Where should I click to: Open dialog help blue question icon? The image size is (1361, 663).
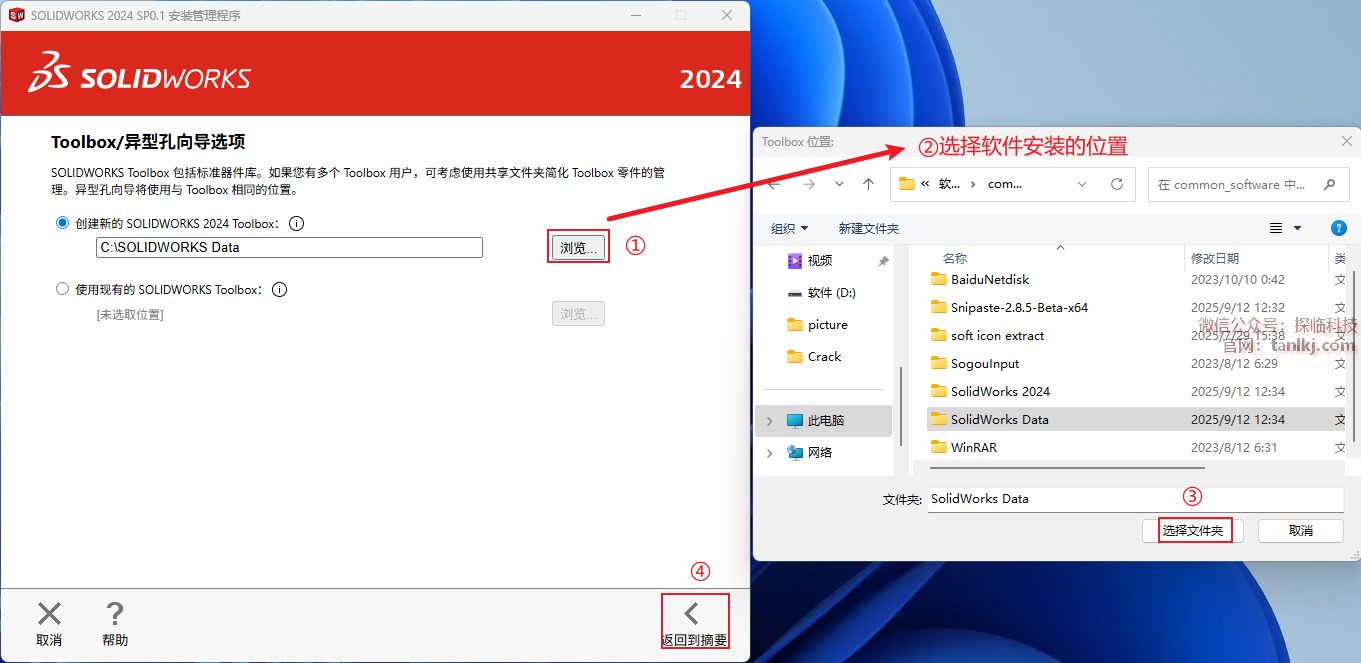pos(1339,228)
